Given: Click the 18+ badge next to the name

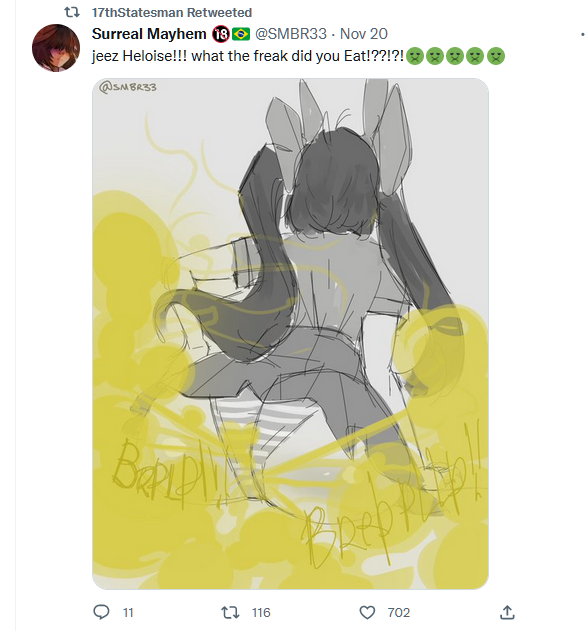Looking at the screenshot, I should 220,35.
